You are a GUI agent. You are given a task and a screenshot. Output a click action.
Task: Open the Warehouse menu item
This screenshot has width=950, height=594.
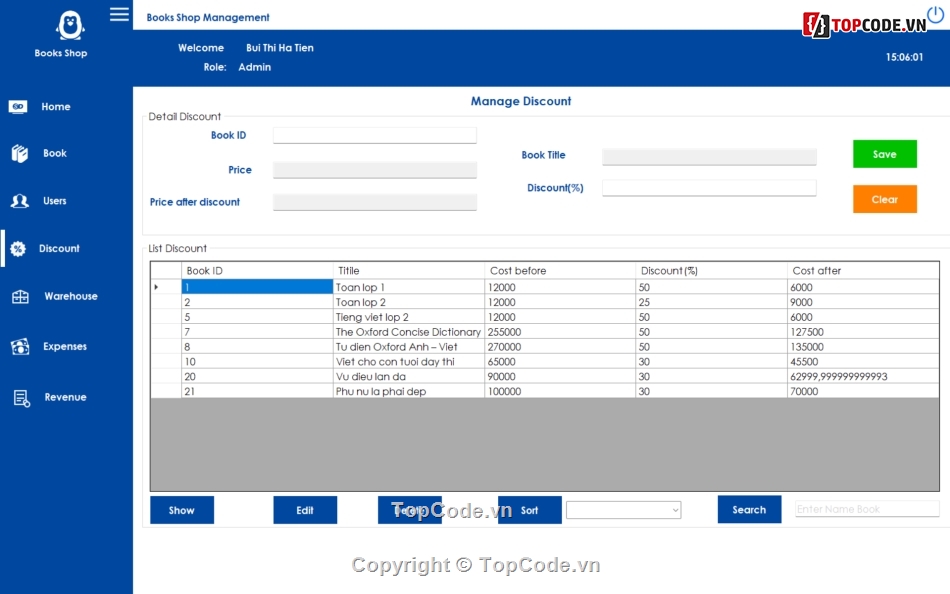coord(71,296)
